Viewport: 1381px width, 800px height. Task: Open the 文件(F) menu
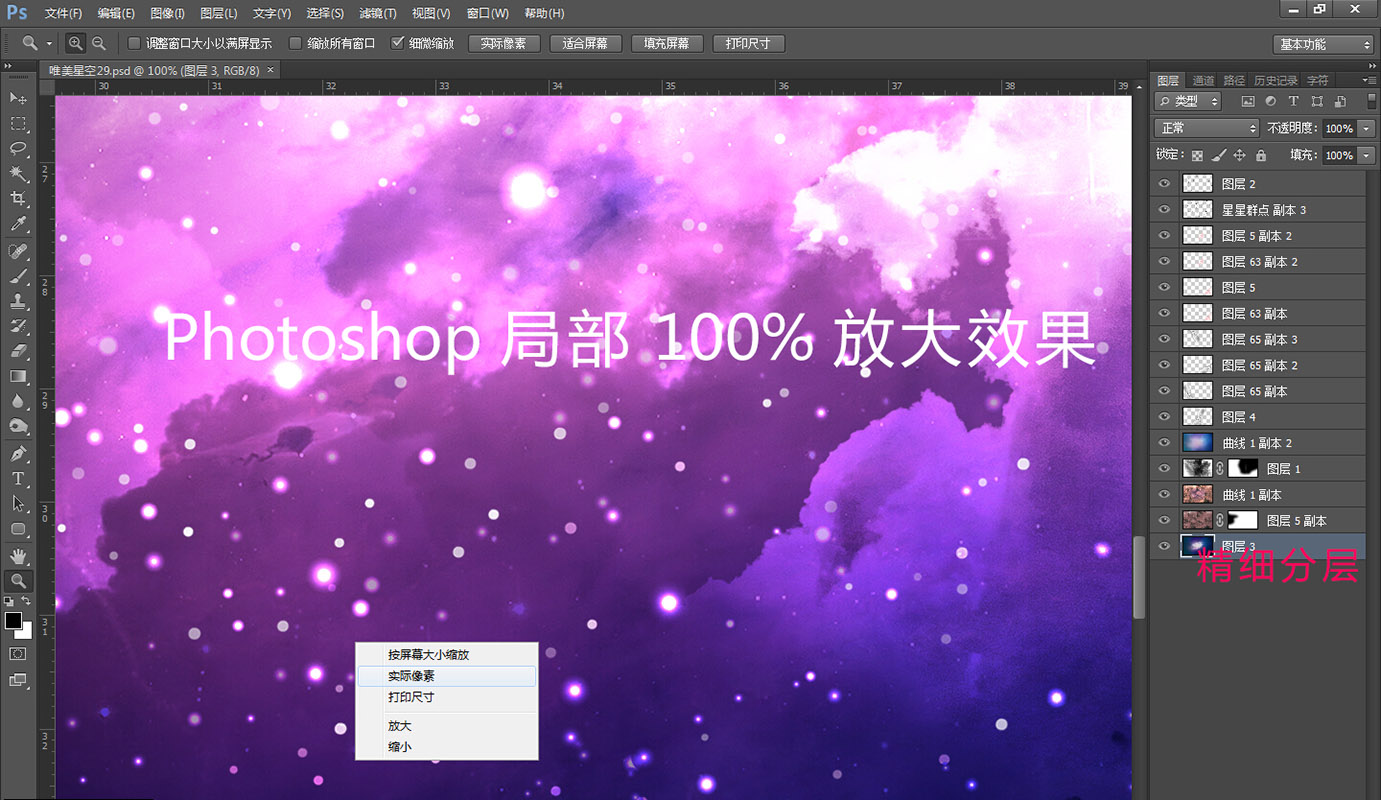pos(63,13)
